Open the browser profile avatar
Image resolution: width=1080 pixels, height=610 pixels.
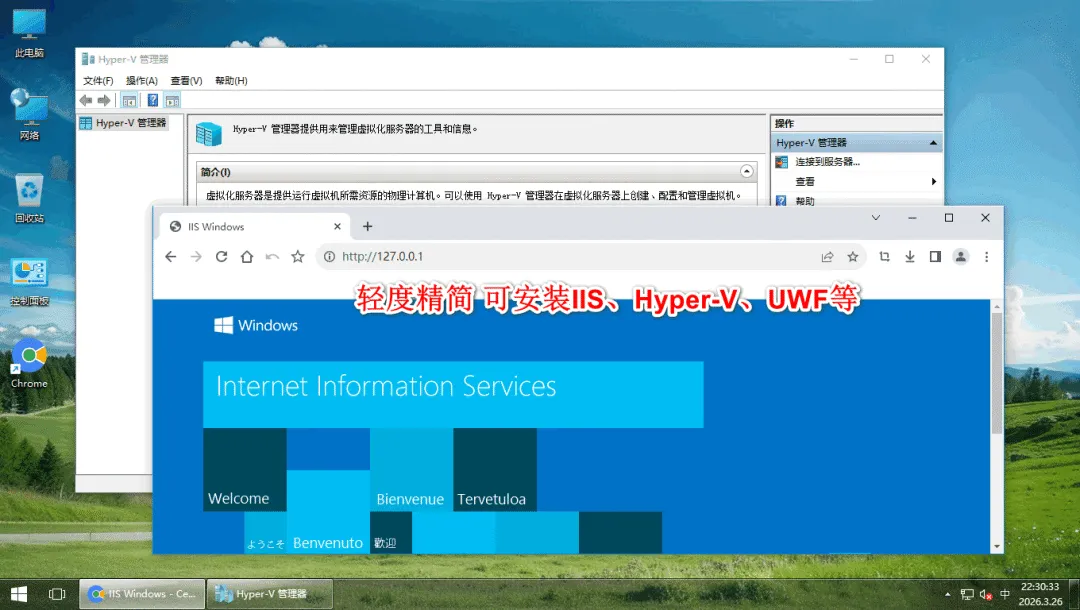pos(961,257)
